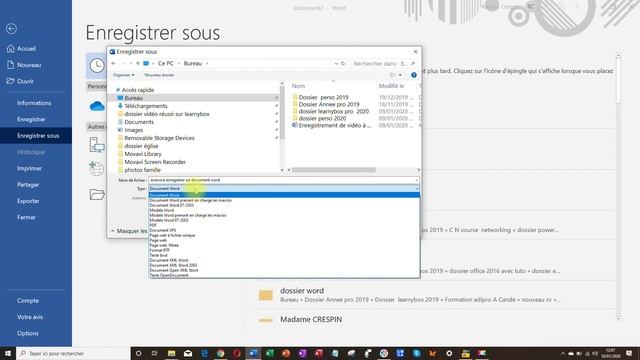
Task: Click Fermer in the left menu
Action: (x=27, y=217)
